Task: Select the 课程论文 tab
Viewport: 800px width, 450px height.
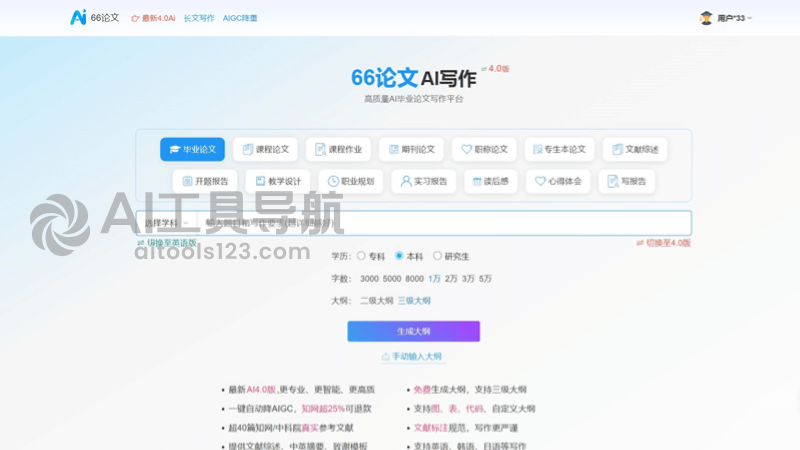Action: click(265, 149)
